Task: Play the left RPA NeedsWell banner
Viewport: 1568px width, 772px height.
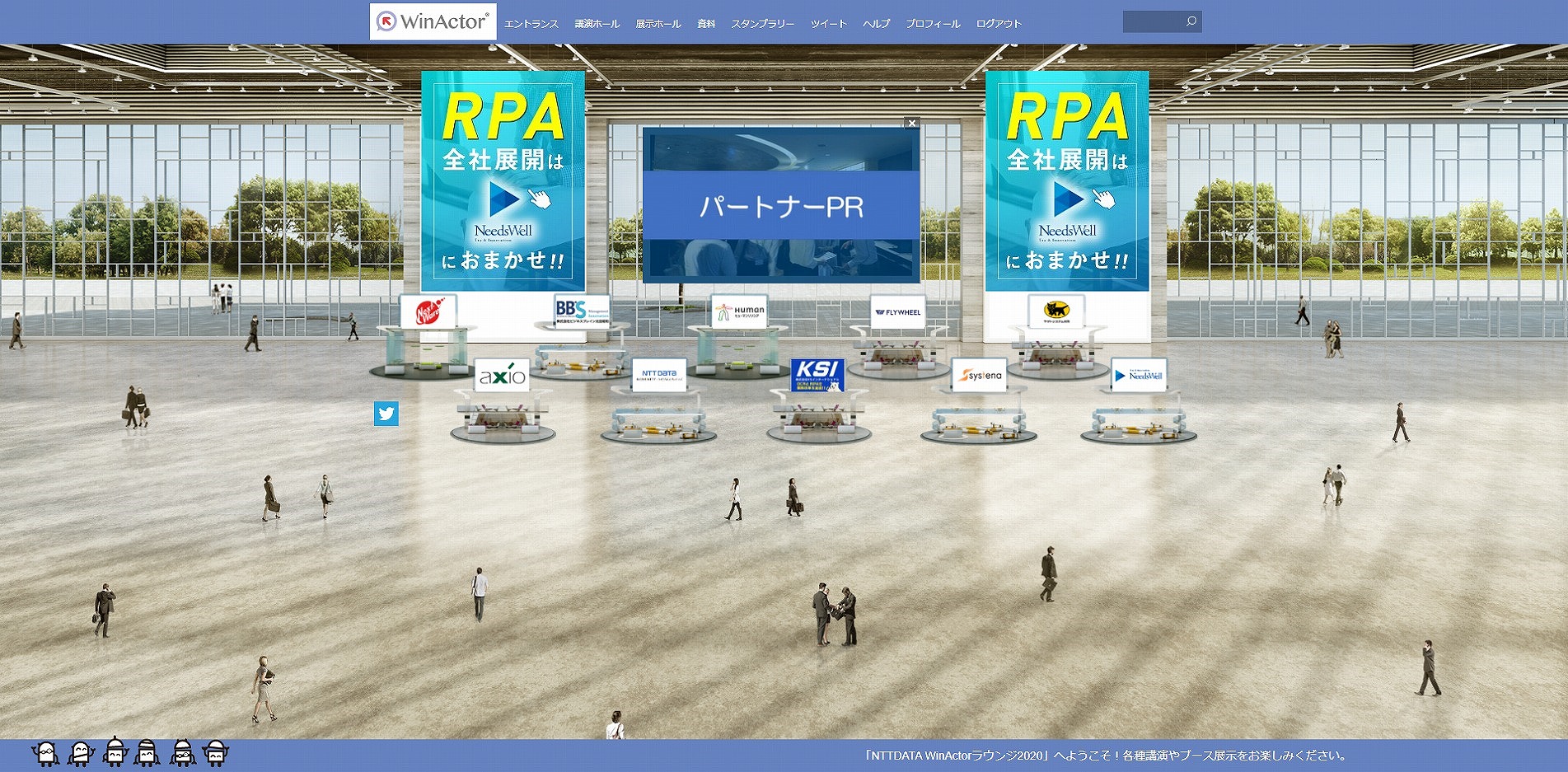Action: coord(503,181)
